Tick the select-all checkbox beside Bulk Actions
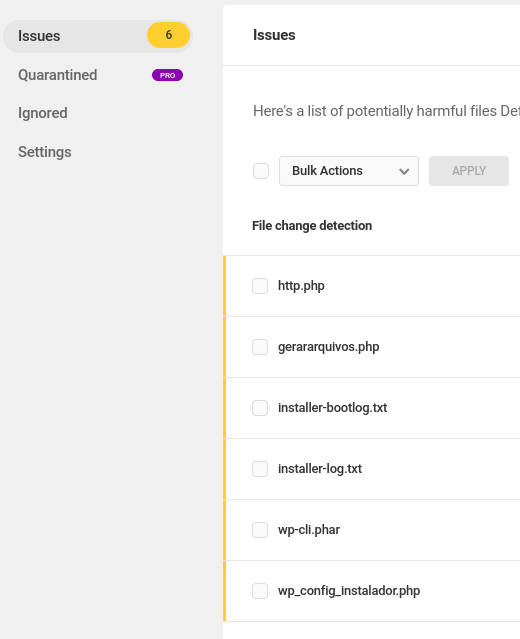520x639 pixels. tap(261, 171)
